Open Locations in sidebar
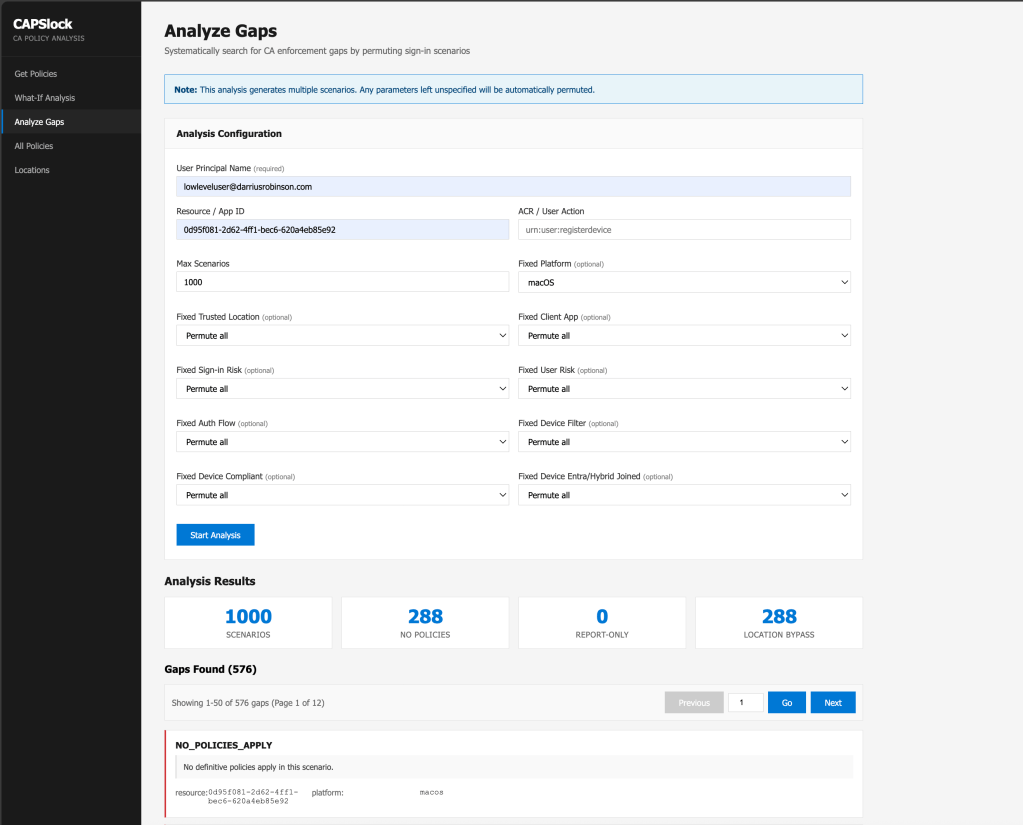This screenshot has height=825, width=1023. (x=31, y=170)
